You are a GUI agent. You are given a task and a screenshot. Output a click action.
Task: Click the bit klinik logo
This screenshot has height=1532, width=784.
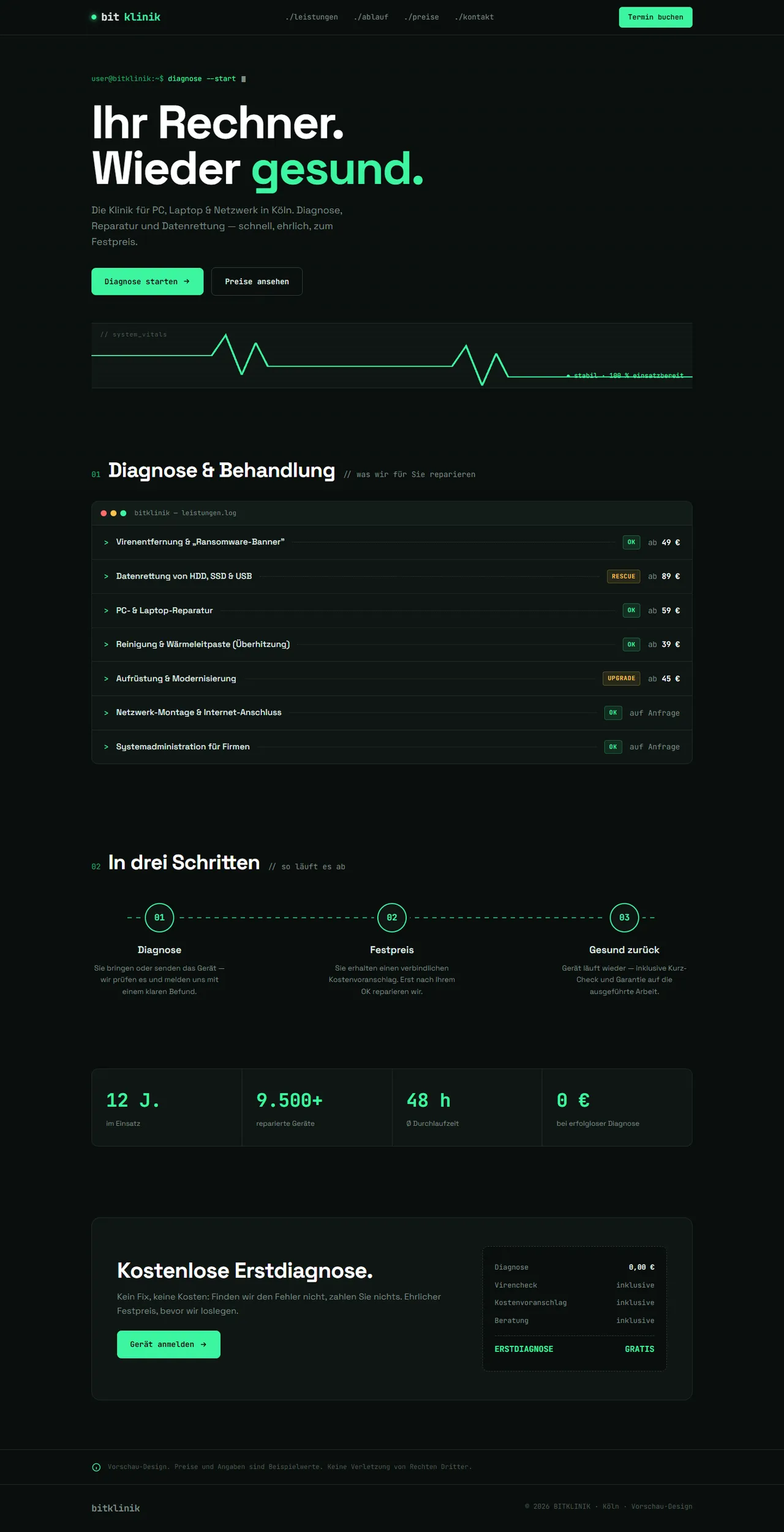(126, 17)
